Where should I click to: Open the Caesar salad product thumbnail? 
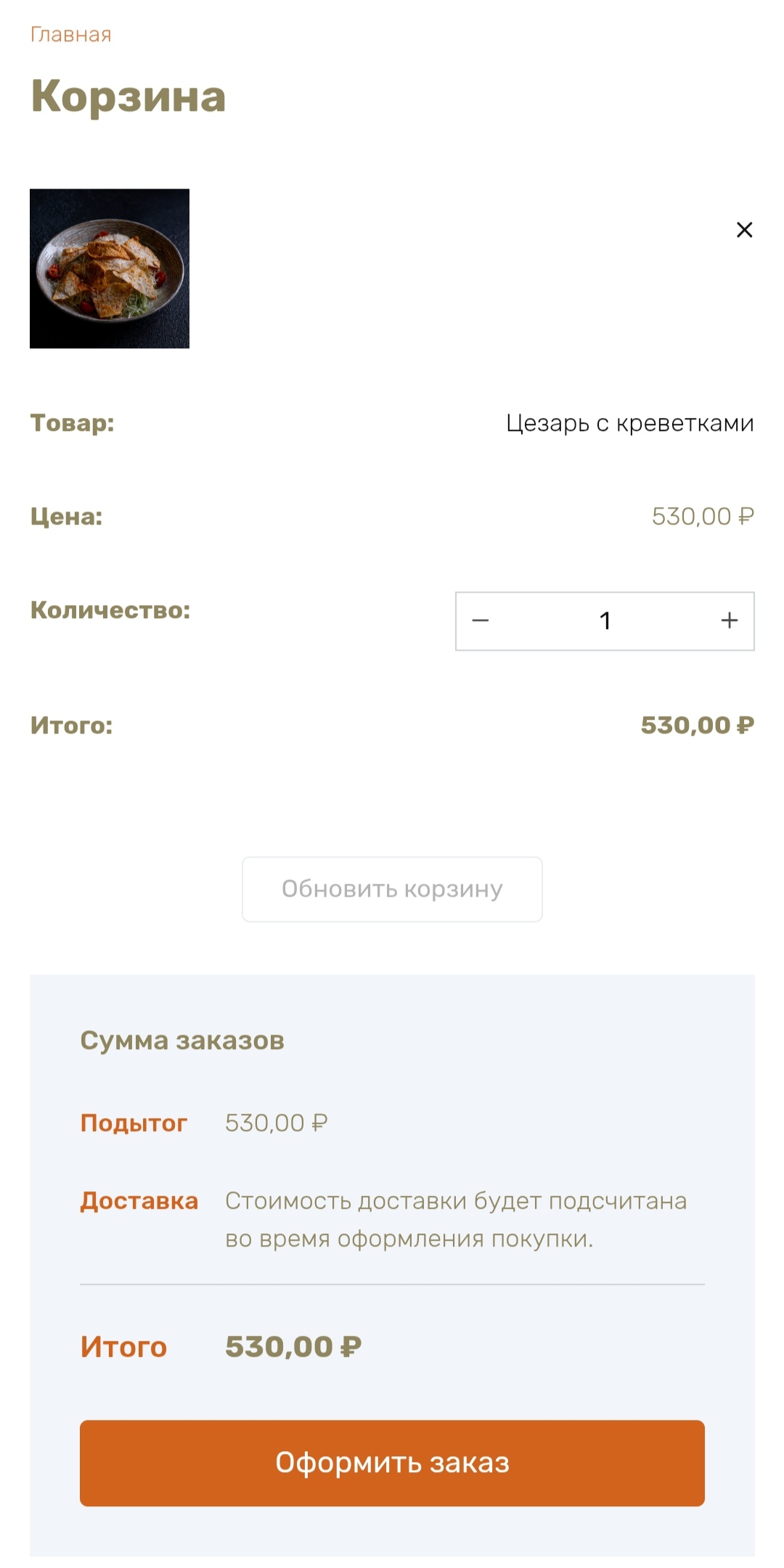110,268
